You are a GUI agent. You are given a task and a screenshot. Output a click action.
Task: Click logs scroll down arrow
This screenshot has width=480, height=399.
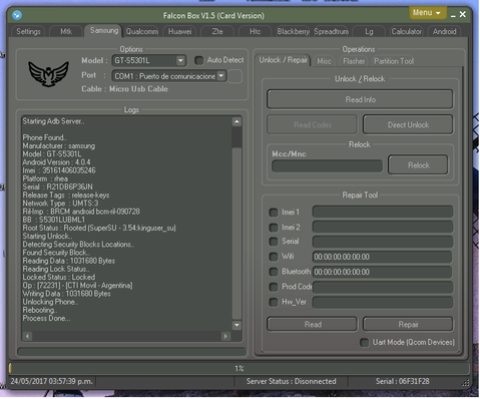click(x=237, y=325)
